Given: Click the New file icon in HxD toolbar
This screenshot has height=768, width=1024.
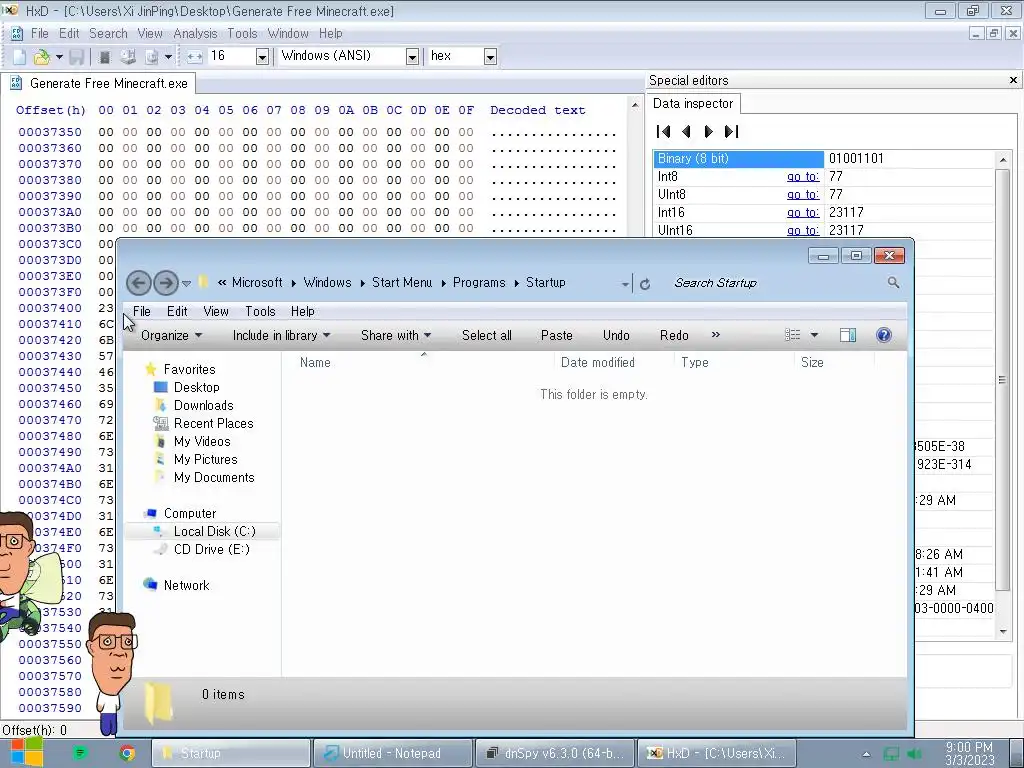Looking at the screenshot, I should tap(20, 57).
